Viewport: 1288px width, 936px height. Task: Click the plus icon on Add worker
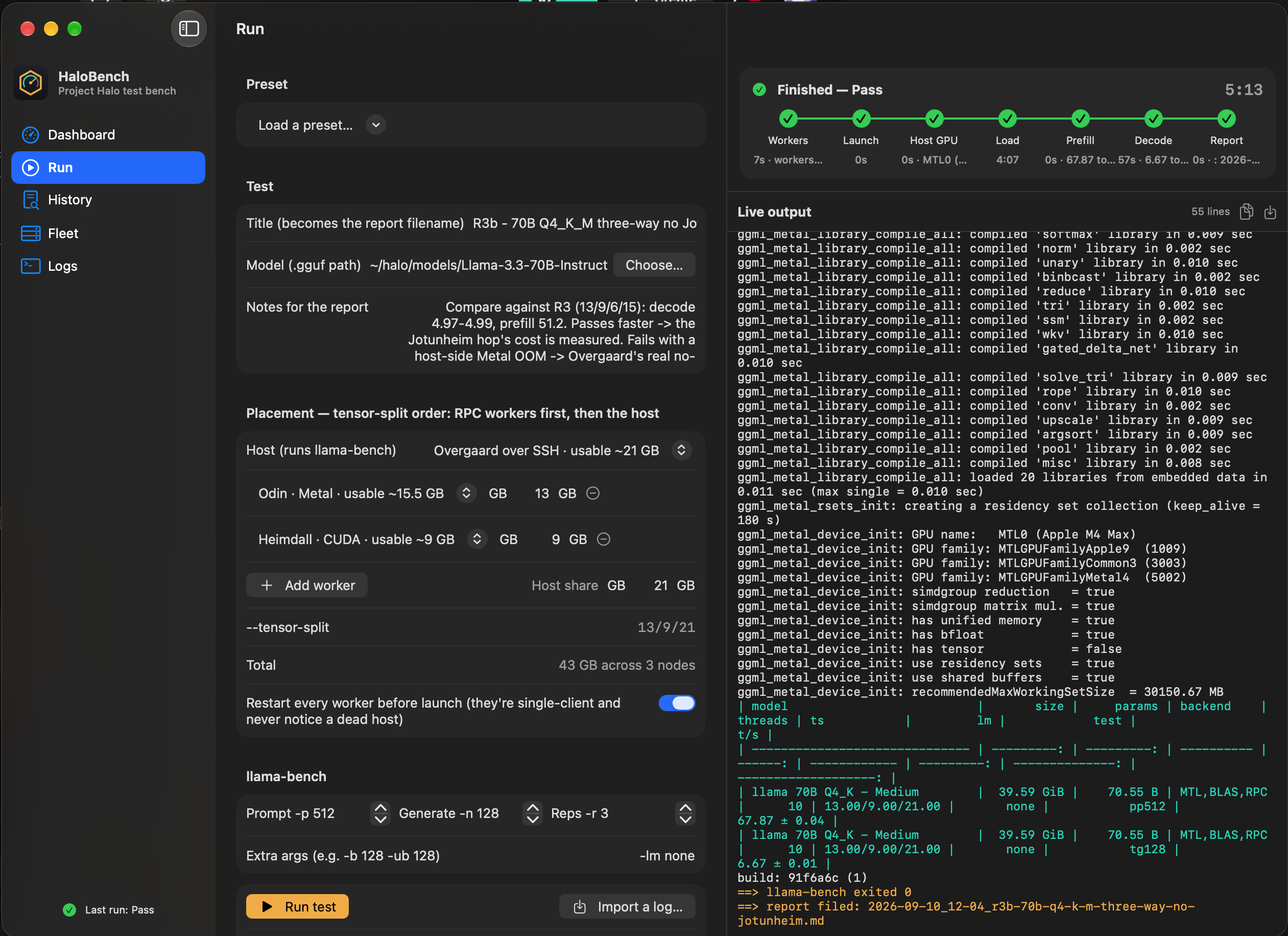[267, 586]
